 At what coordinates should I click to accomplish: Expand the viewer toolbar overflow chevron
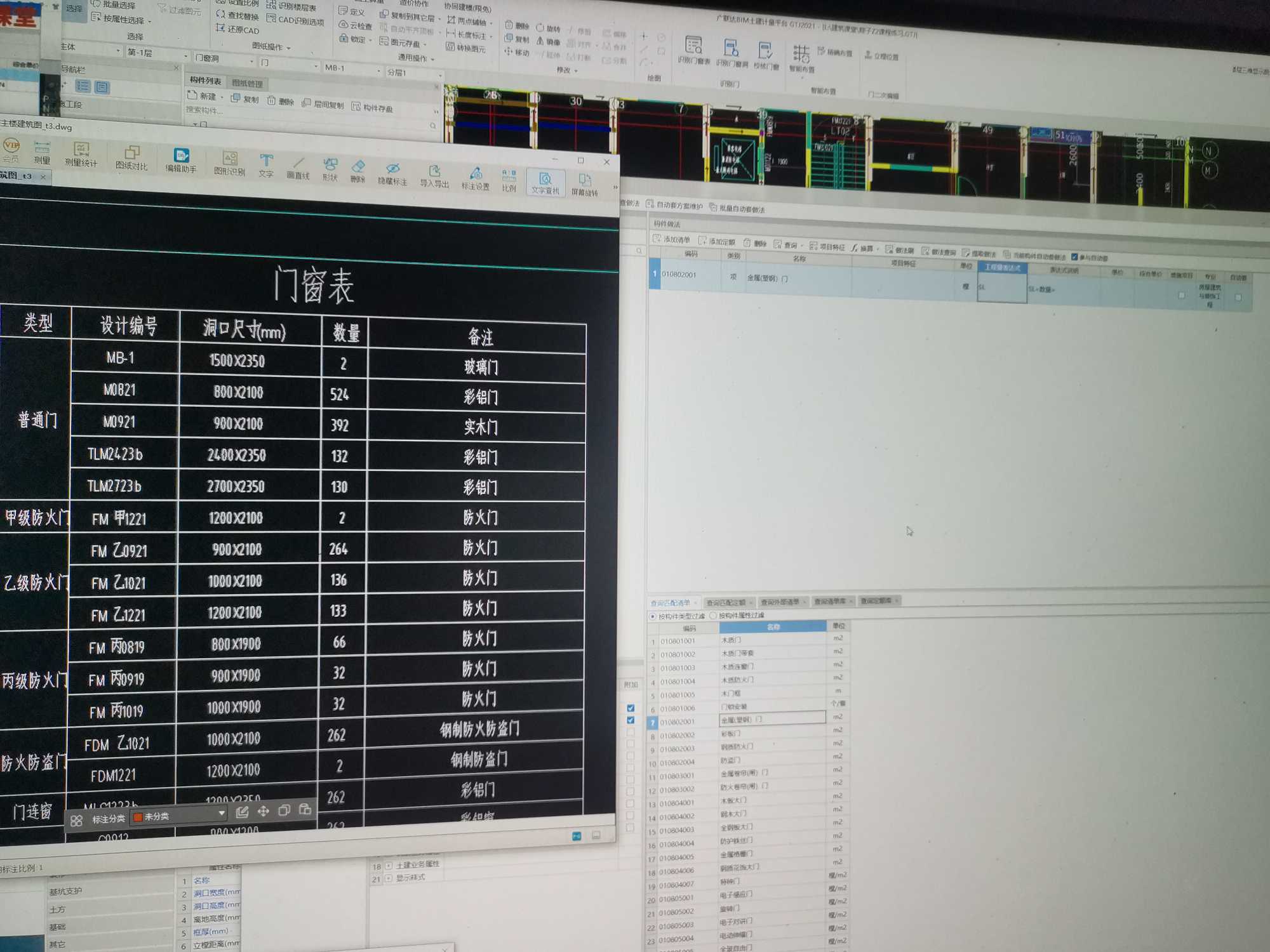point(615,187)
